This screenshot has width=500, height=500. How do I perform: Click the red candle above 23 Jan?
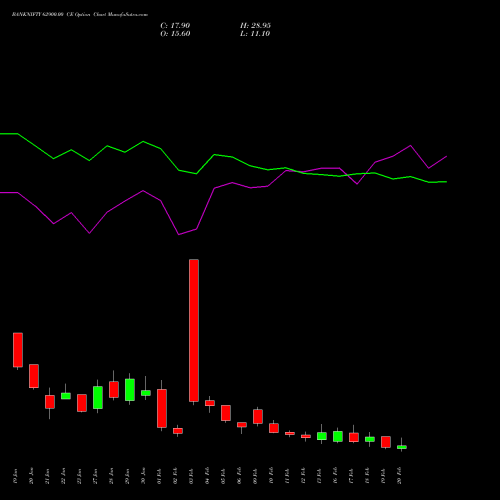point(82,403)
